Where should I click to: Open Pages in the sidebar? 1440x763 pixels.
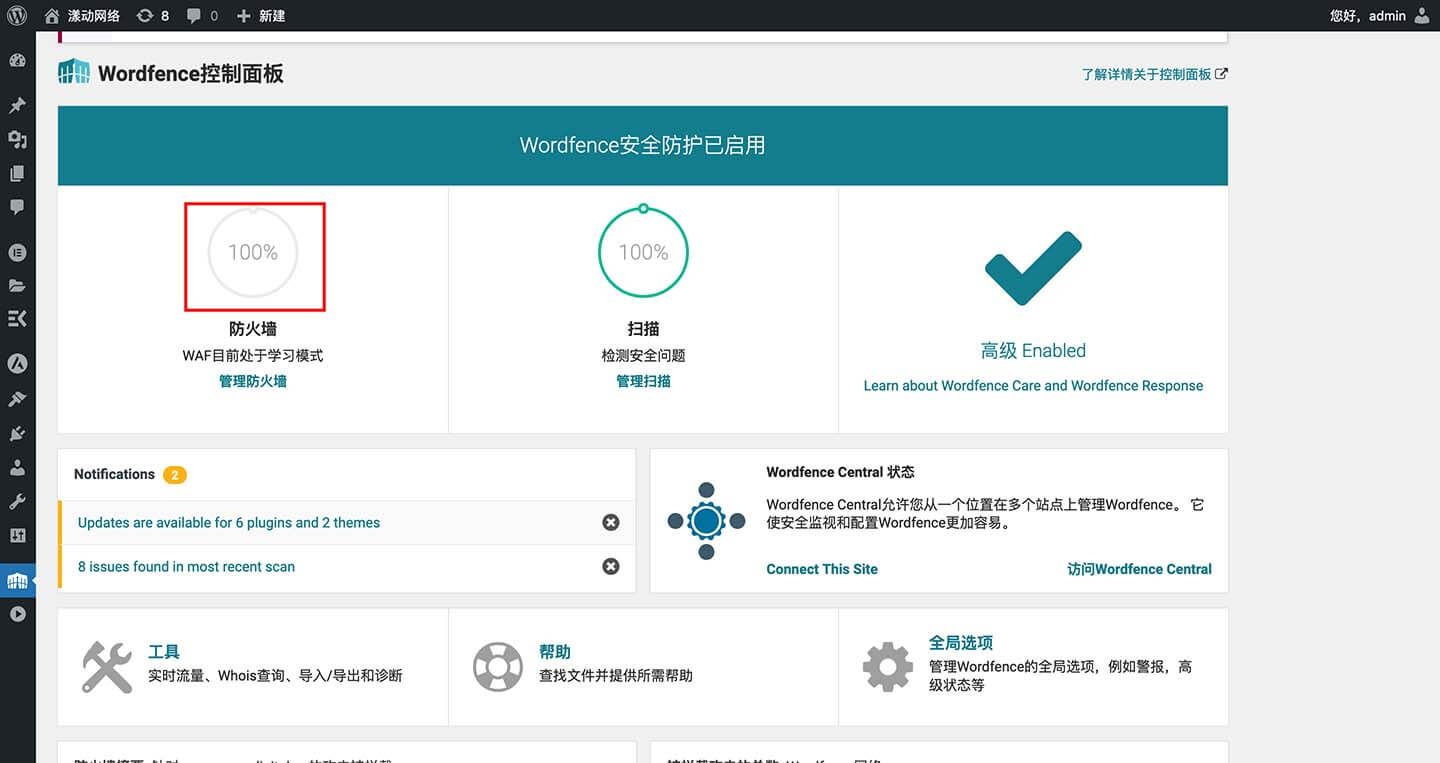pyautogui.click(x=17, y=173)
